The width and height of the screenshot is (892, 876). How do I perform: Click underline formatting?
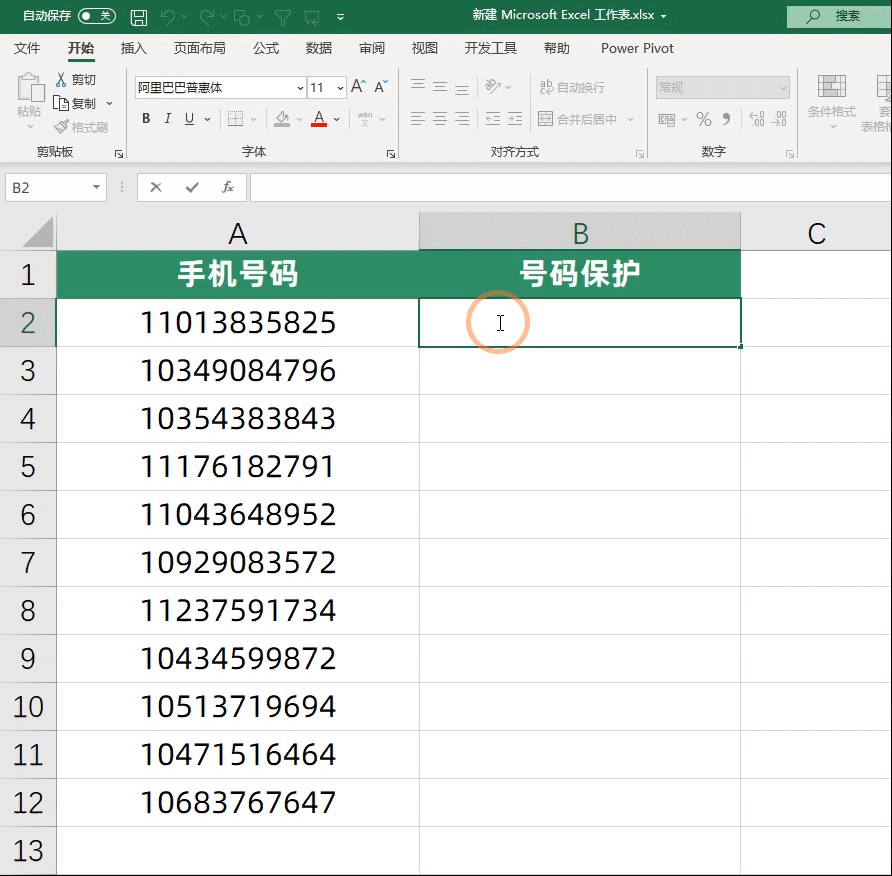click(189, 119)
